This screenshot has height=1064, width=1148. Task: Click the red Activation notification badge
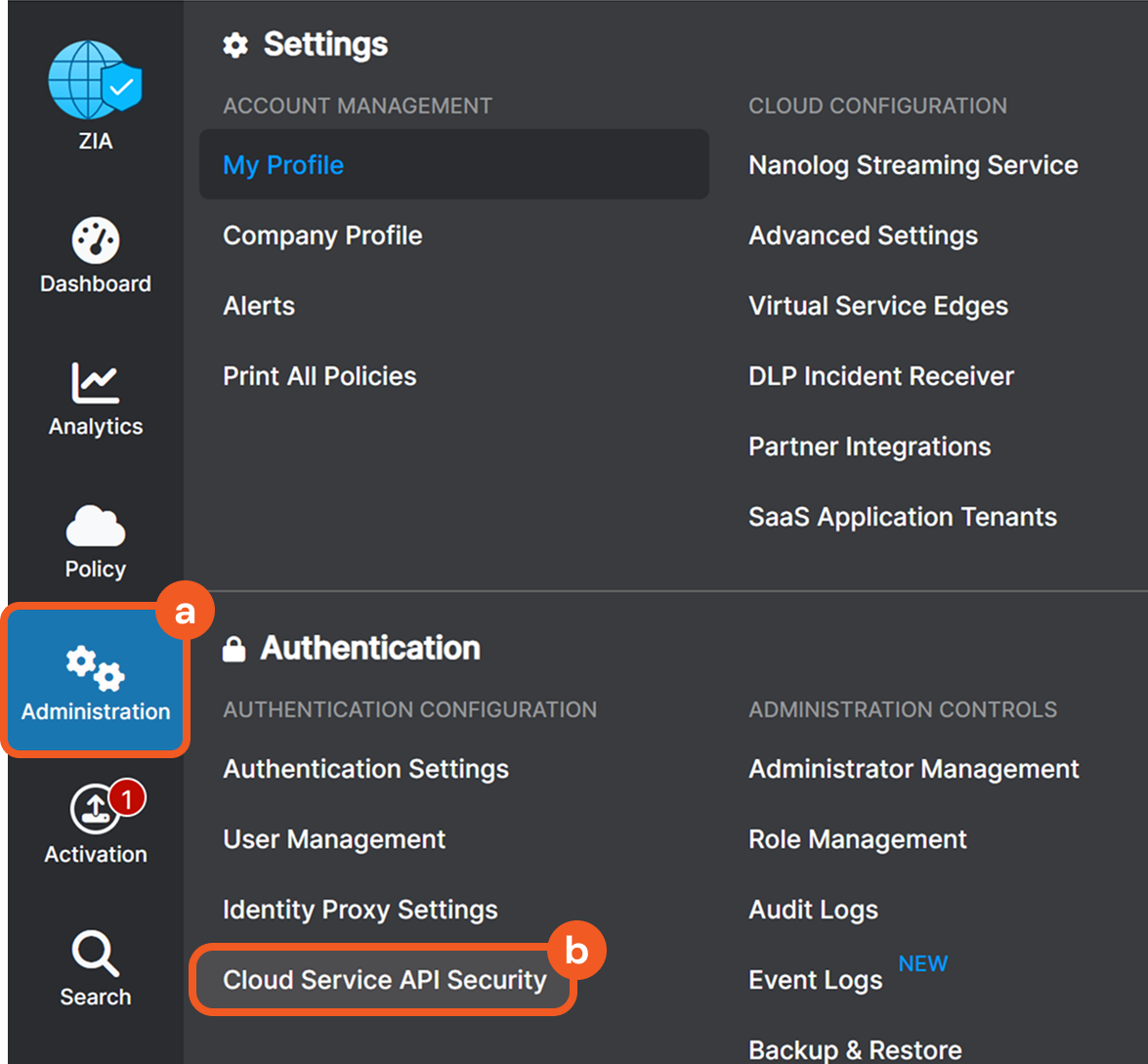click(x=126, y=798)
